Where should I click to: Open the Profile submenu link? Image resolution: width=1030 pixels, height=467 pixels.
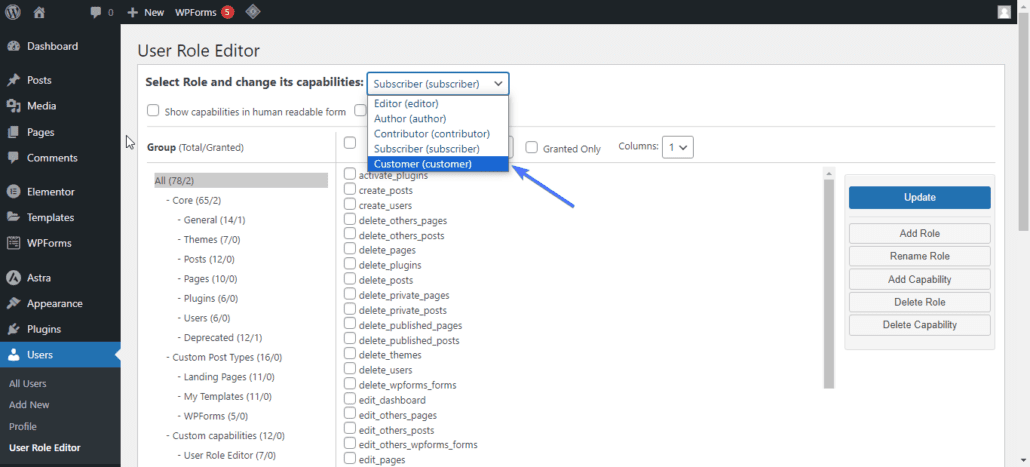click(23, 427)
